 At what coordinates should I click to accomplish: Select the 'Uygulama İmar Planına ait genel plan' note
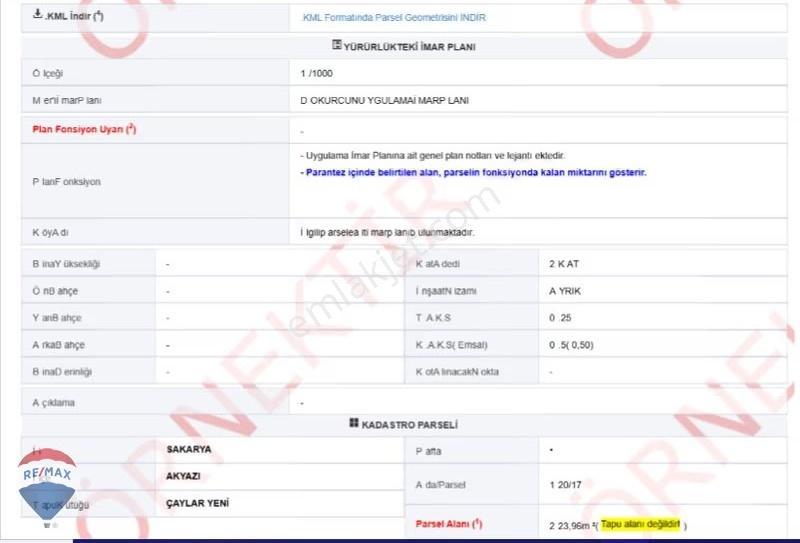432,156
